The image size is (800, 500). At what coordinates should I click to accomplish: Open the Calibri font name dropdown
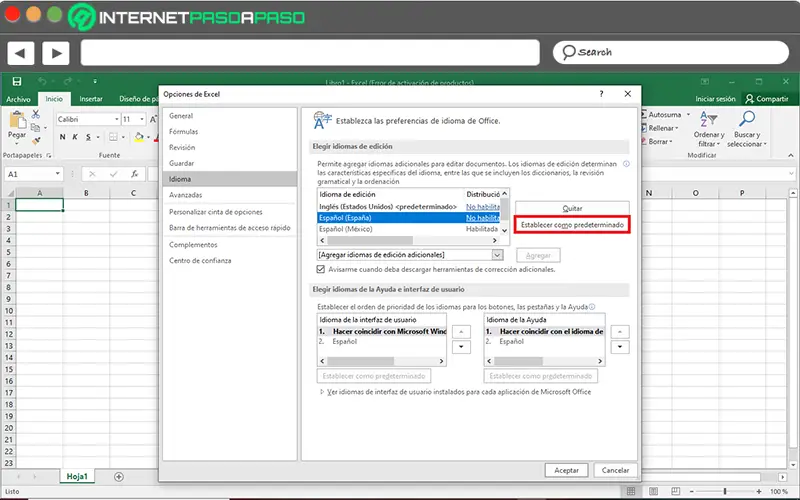(117, 119)
